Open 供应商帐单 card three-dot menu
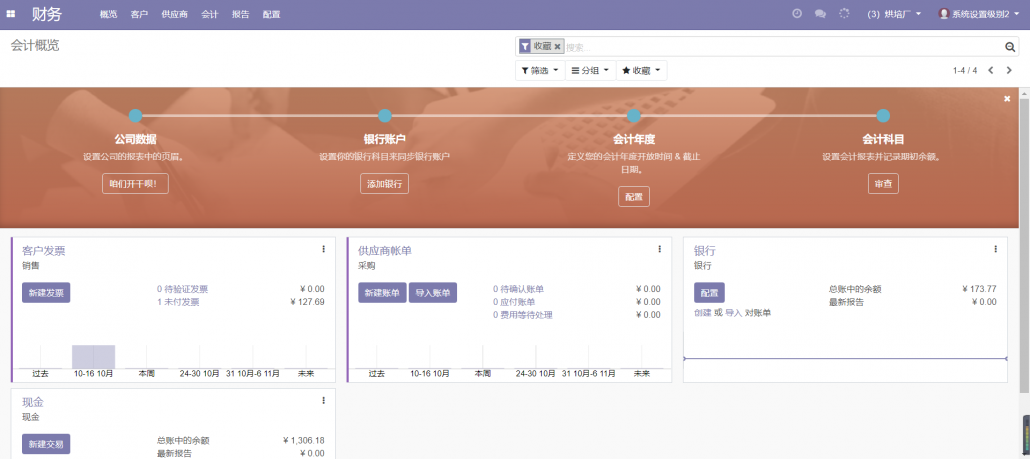The height and width of the screenshot is (459, 1030). click(x=659, y=249)
